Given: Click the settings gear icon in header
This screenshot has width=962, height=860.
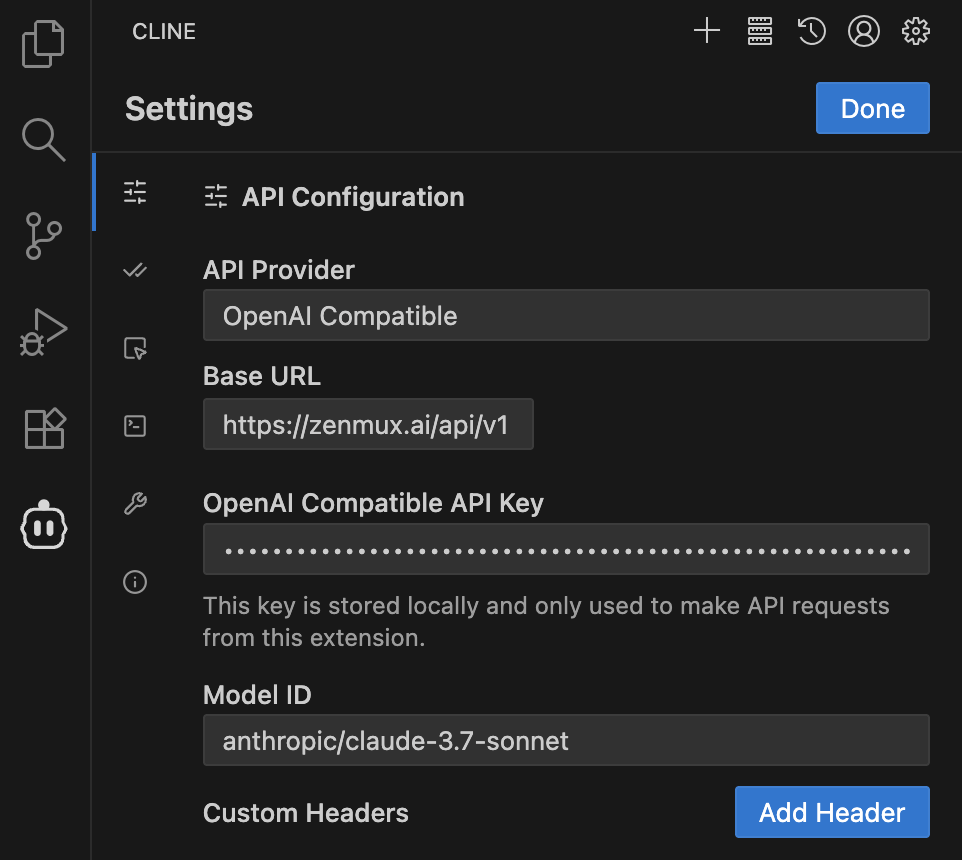Looking at the screenshot, I should tap(916, 32).
